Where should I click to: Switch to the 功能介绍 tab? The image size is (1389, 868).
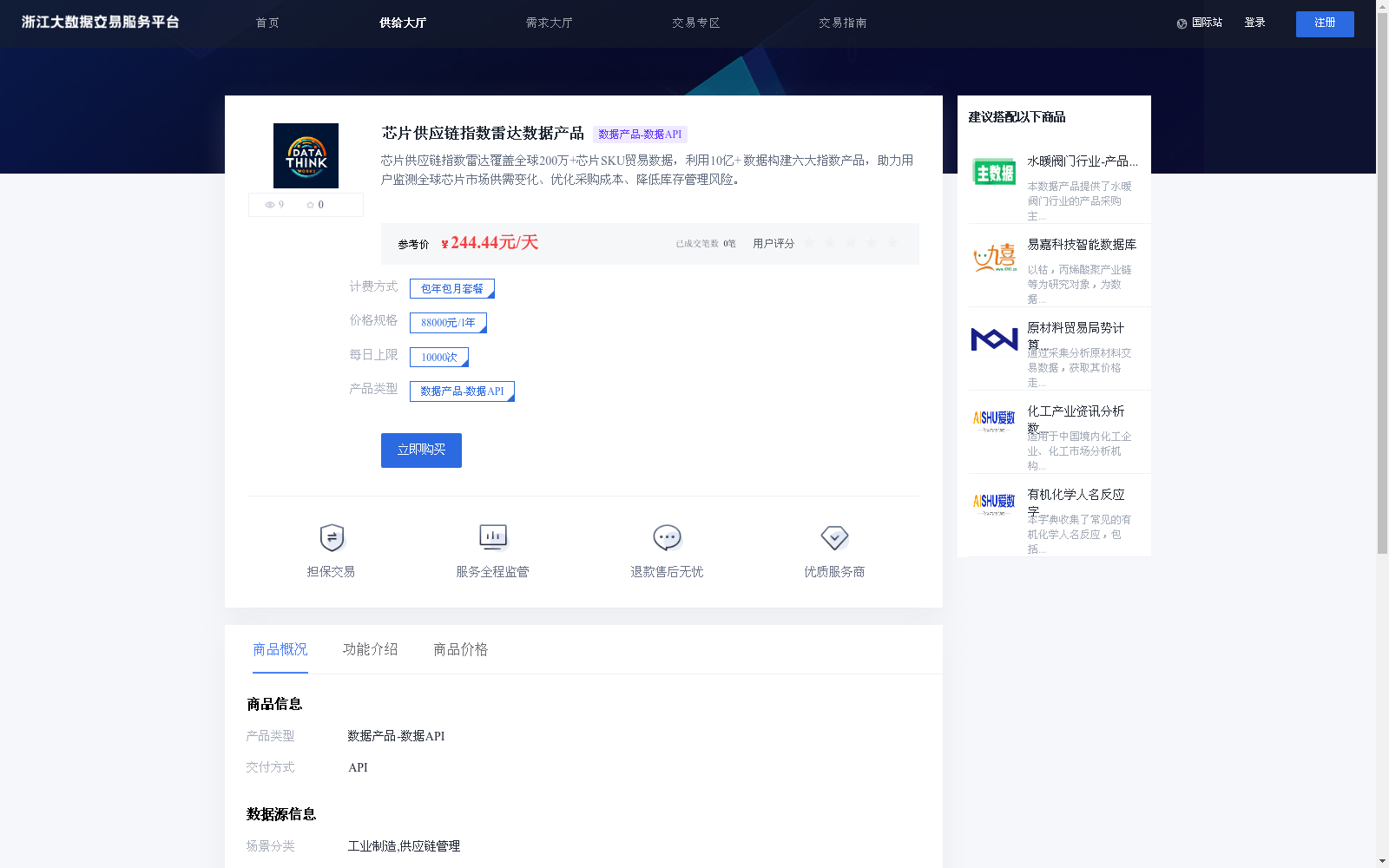pos(370,649)
